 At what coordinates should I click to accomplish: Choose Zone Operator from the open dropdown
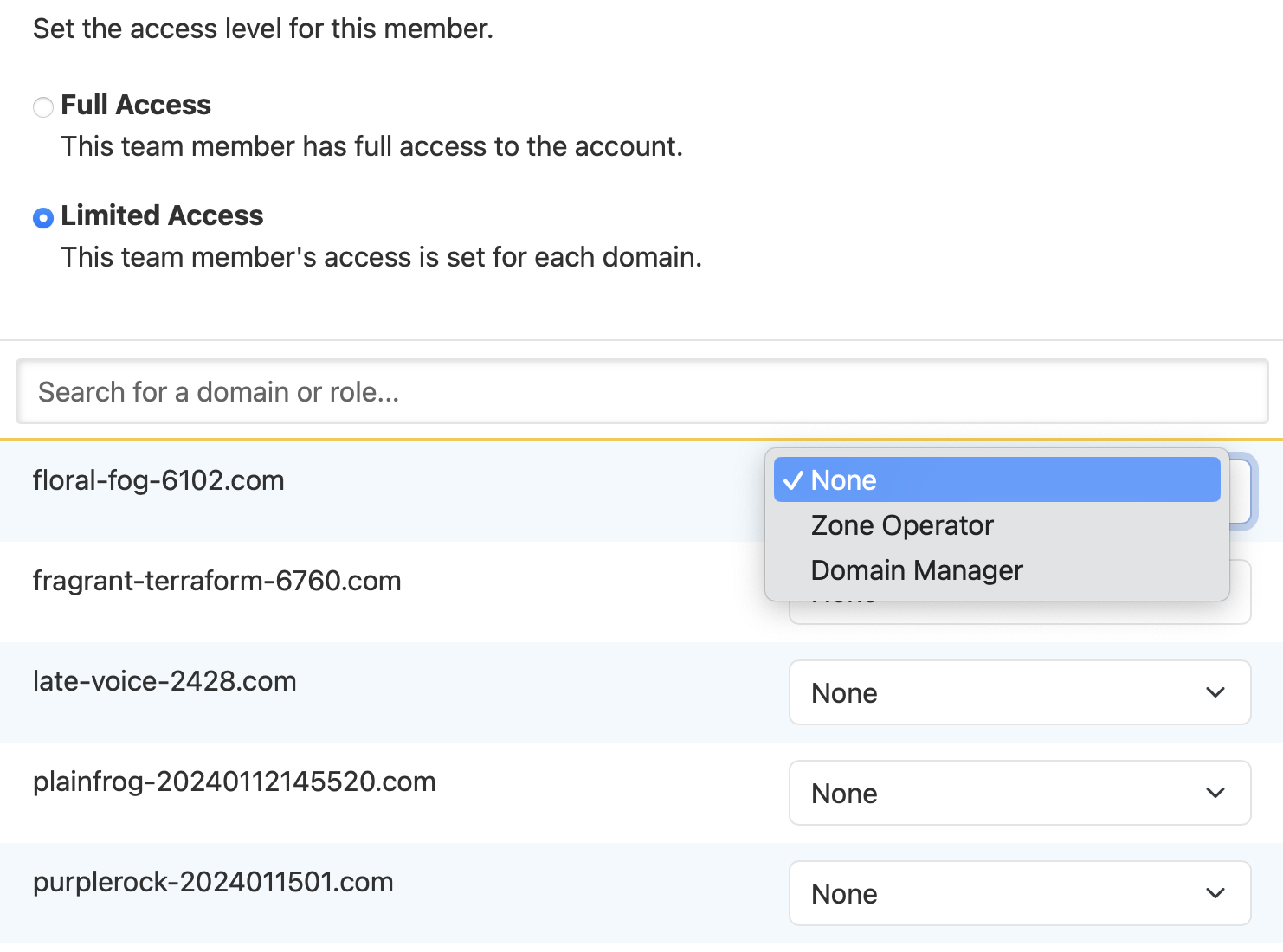pos(901,524)
